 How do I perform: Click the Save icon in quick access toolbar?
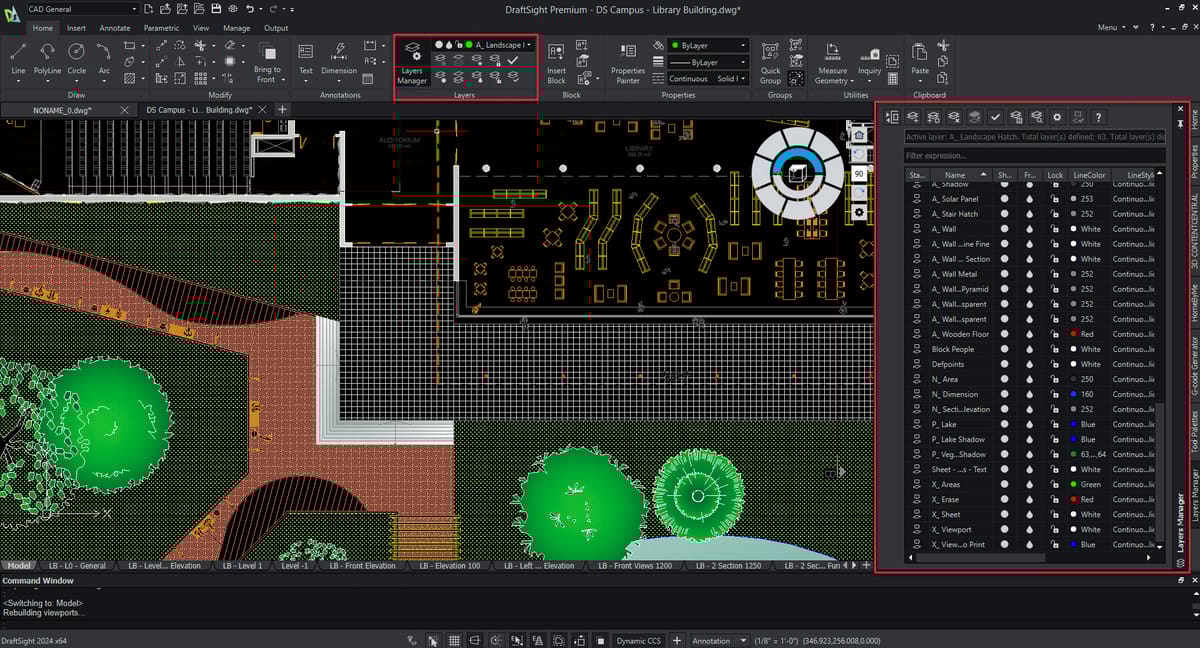pos(216,9)
